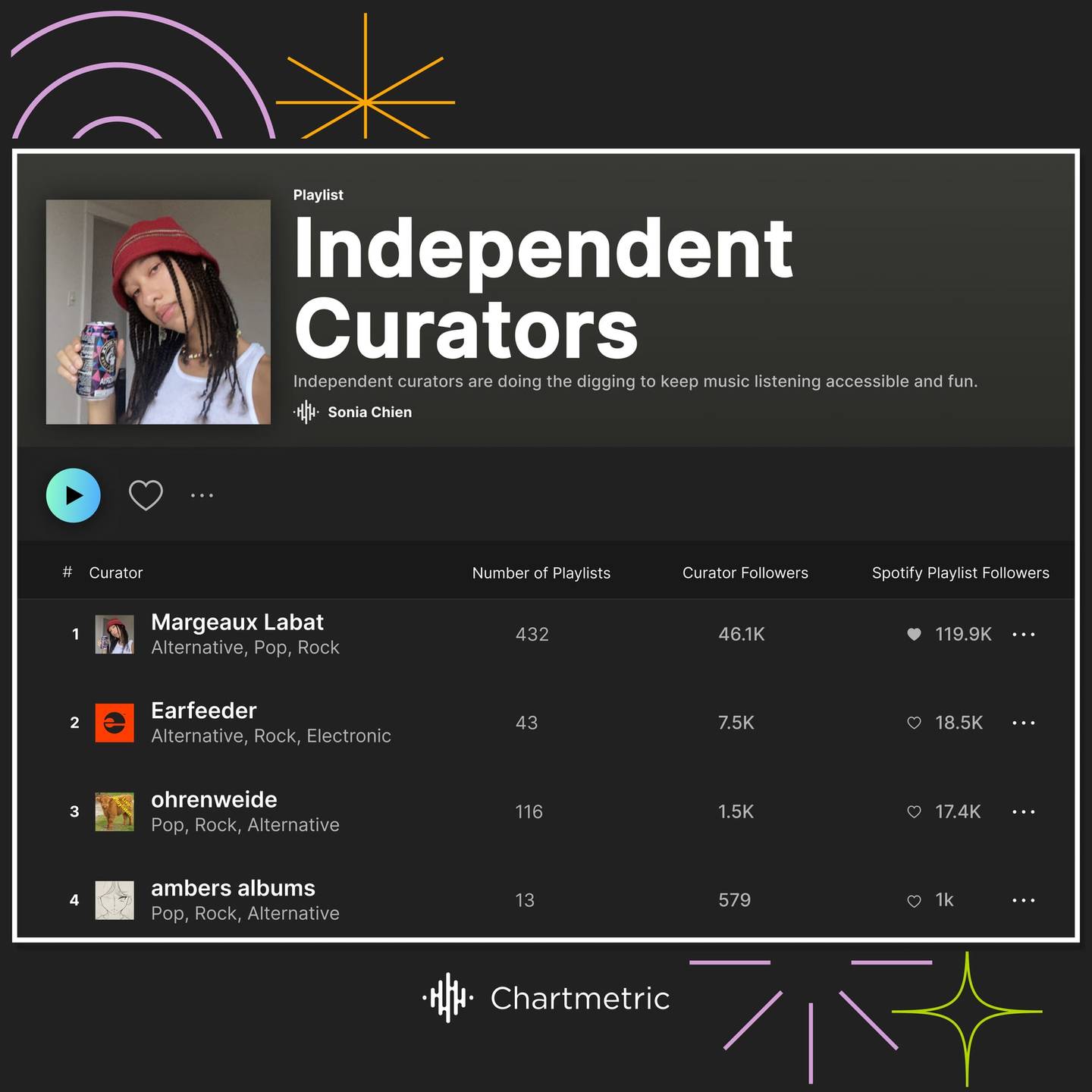The image size is (1092, 1092).
Task: Click the ambers albums avatar thumbnail
Action: point(115,900)
